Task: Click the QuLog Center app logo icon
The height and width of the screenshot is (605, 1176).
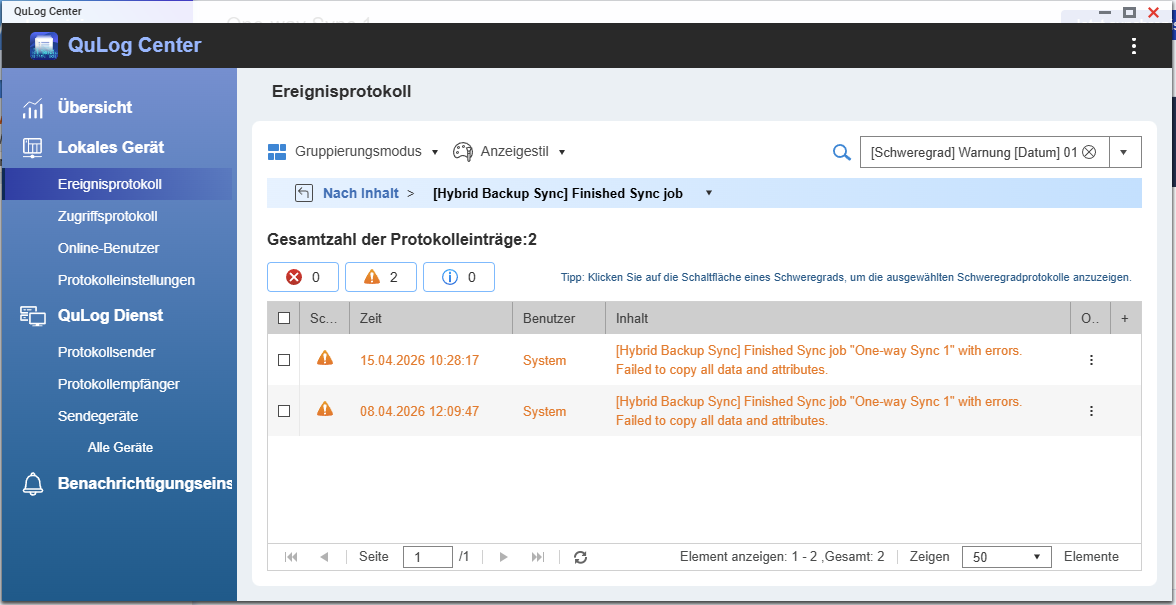Action: pyautogui.click(x=44, y=46)
